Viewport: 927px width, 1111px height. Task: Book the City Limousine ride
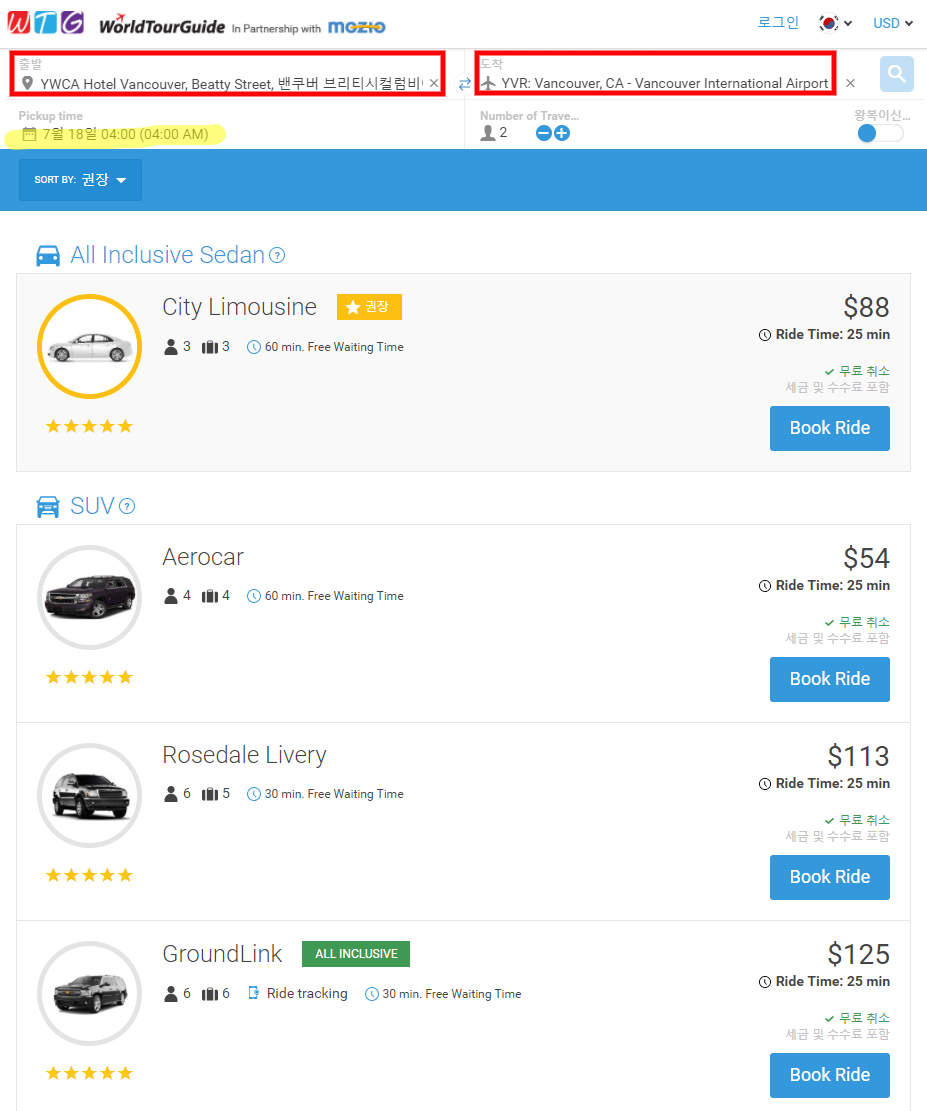829,428
